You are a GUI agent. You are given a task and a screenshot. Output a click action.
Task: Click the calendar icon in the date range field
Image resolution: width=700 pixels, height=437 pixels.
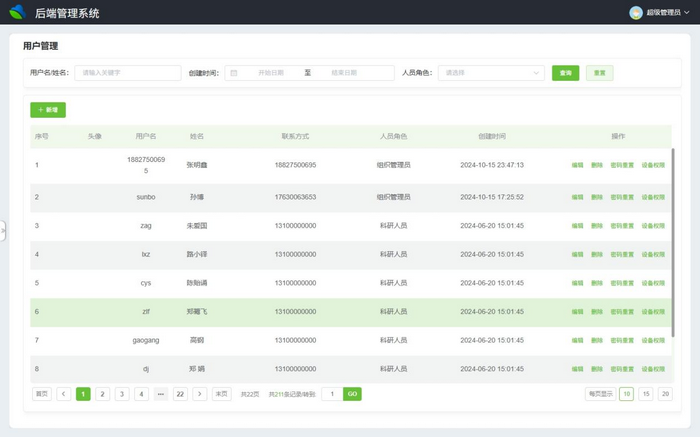point(234,73)
